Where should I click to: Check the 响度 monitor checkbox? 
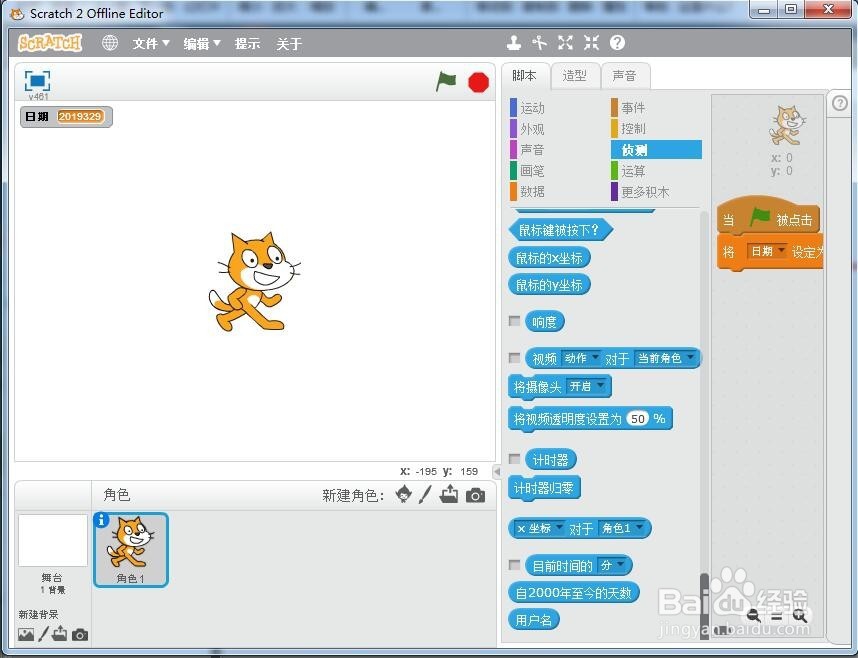[x=514, y=321]
